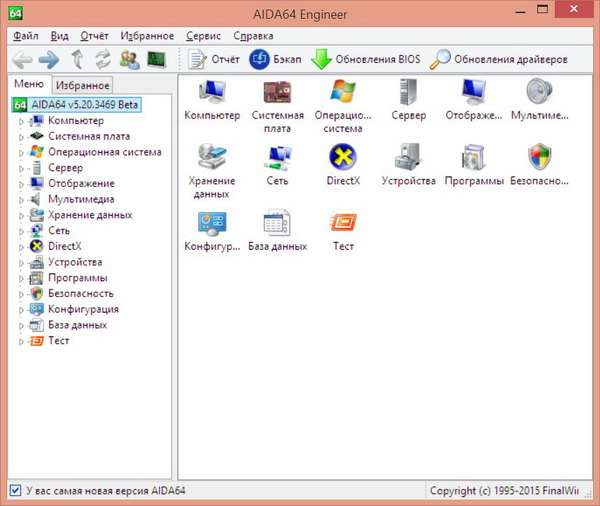The height and width of the screenshot is (506, 600).
Task: Switch to the Избранное tab
Action: coord(82,86)
